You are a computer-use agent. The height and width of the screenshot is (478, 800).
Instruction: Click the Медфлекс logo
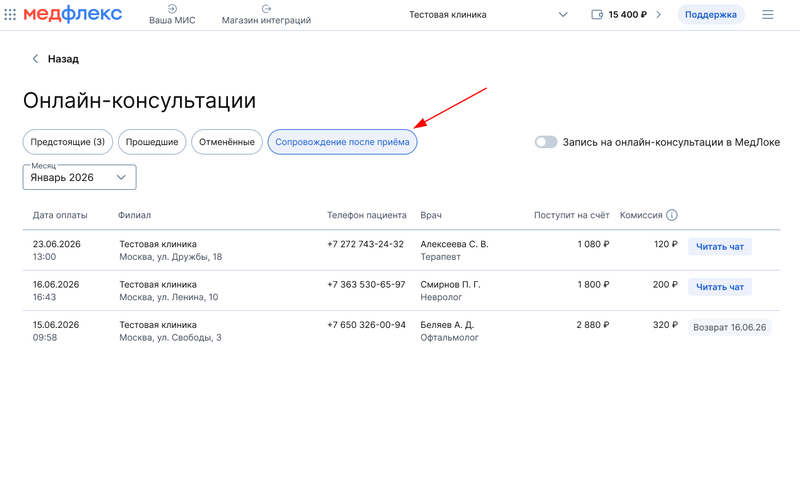click(x=72, y=14)
